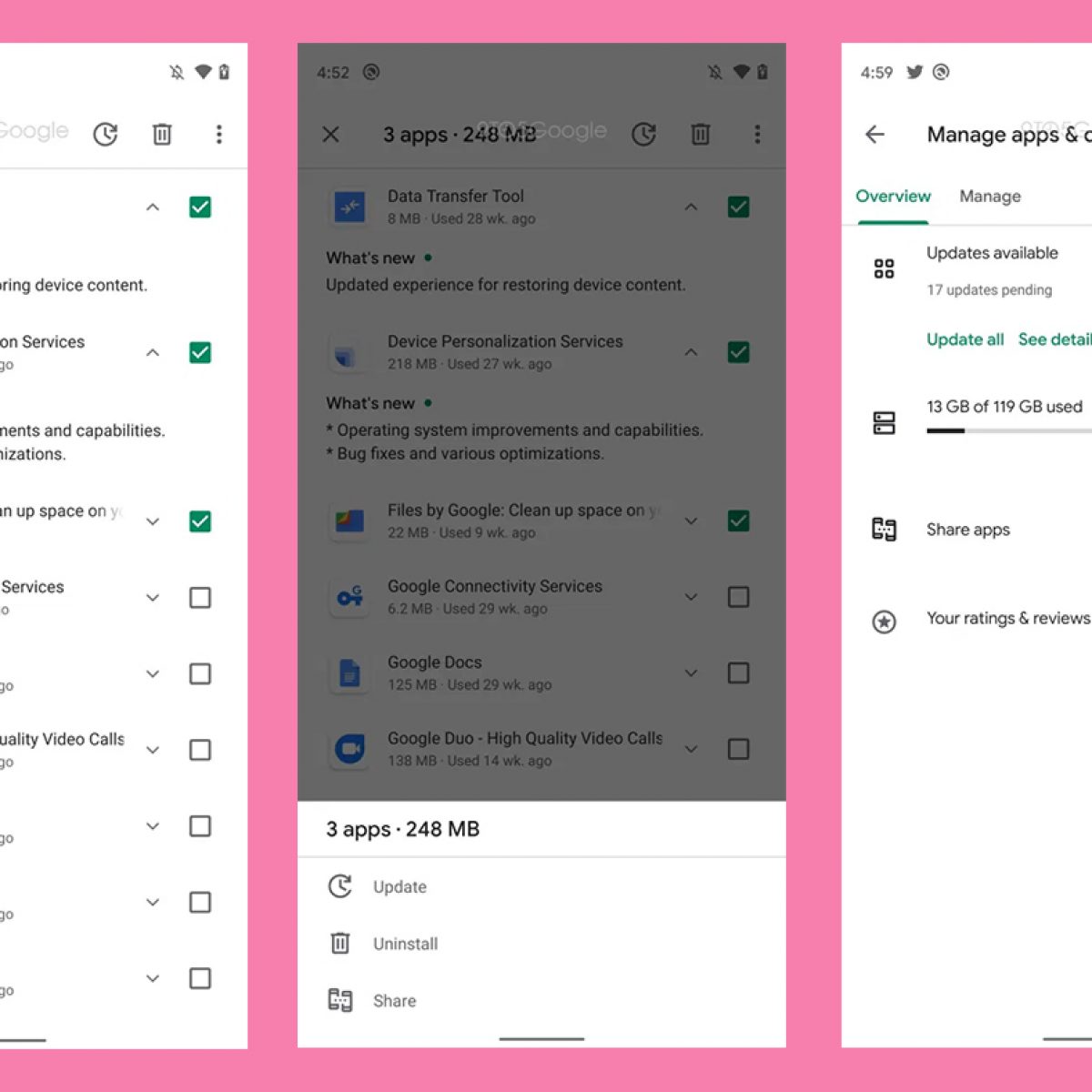
Task: Switch to the Overview tab
Action: click(x=893, y=197)
